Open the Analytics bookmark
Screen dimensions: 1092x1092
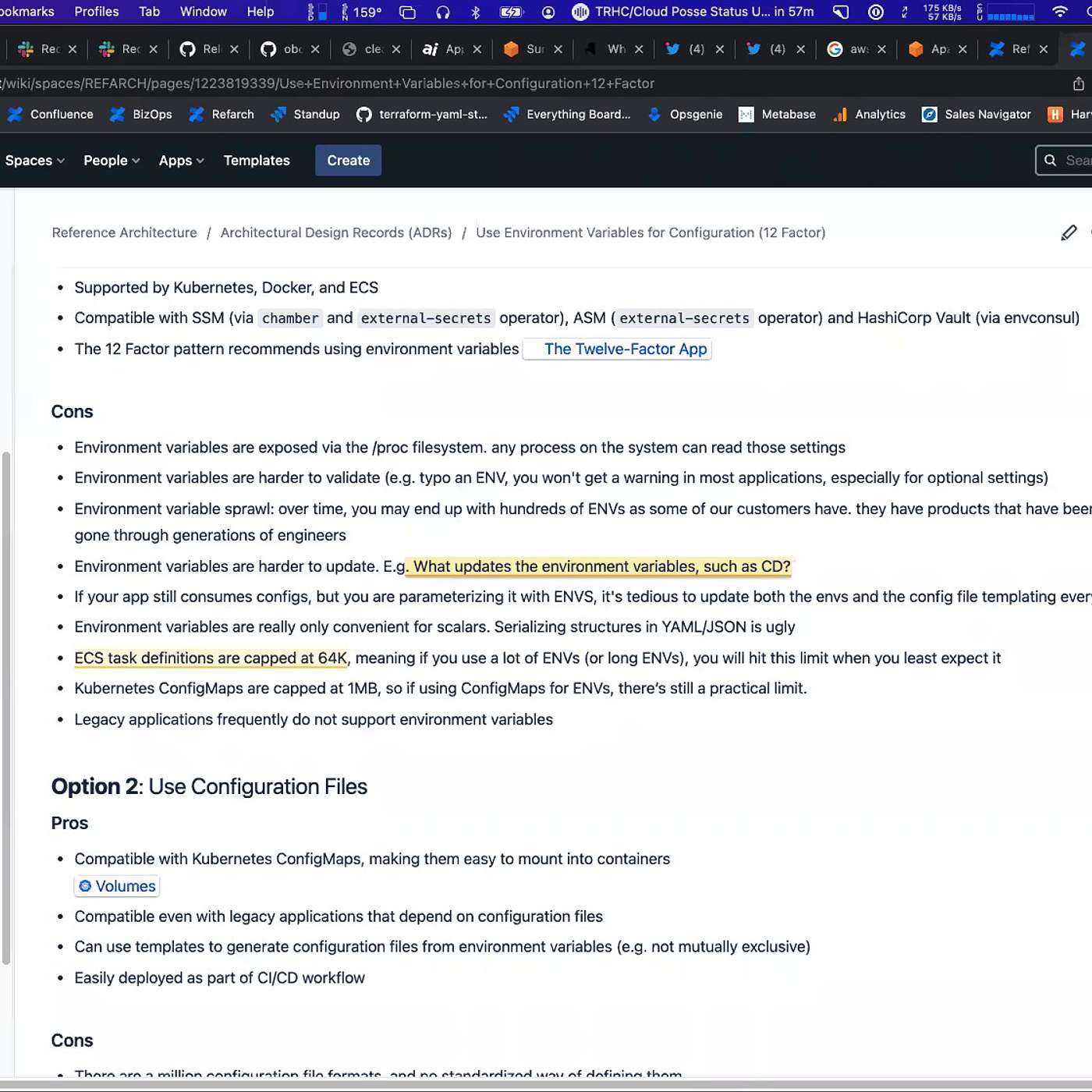(x=869, y=115)
